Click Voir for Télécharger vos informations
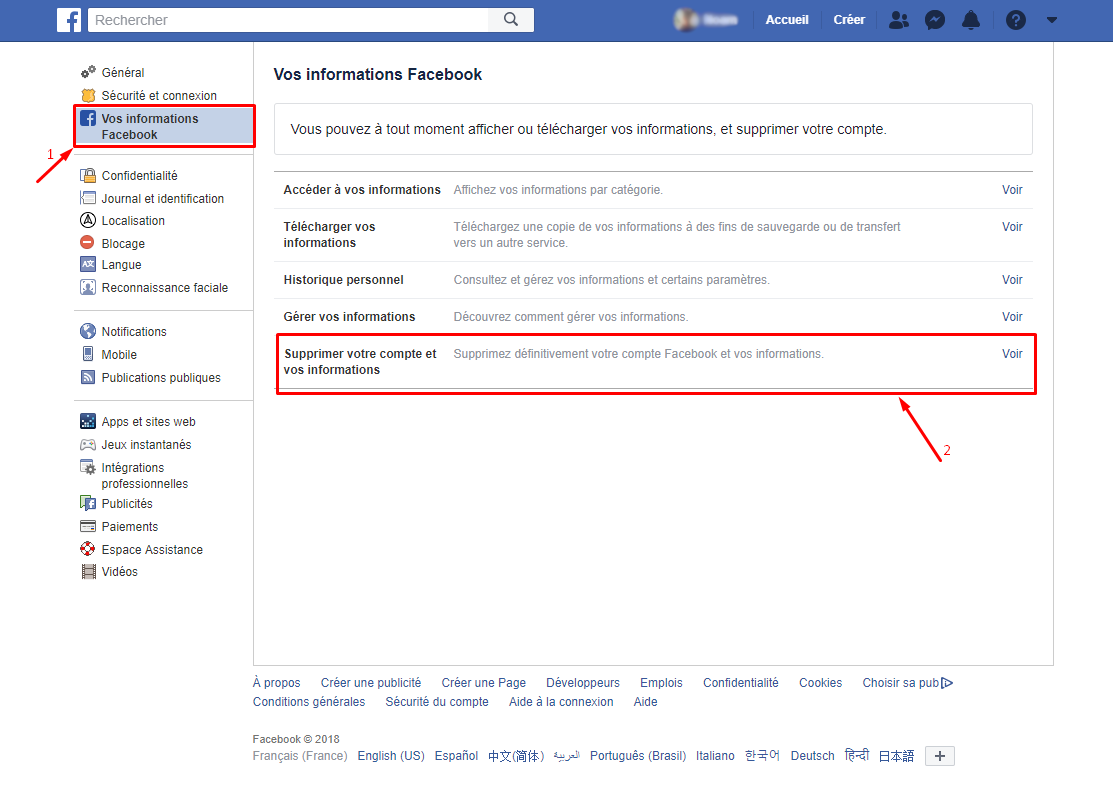The height and width of the screenshot is (785, 1113). coord(1012,226)
